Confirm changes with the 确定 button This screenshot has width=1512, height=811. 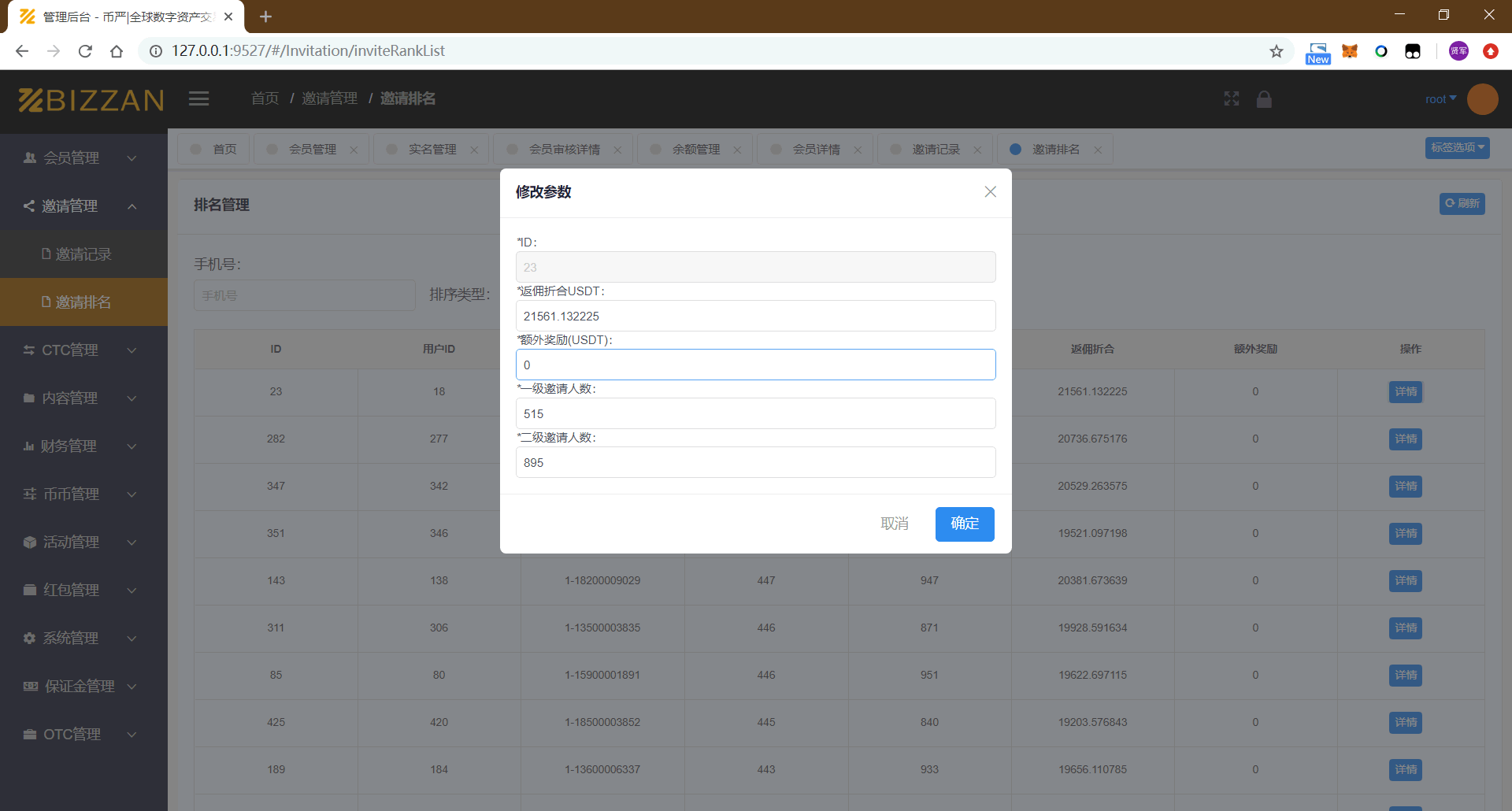964,524
